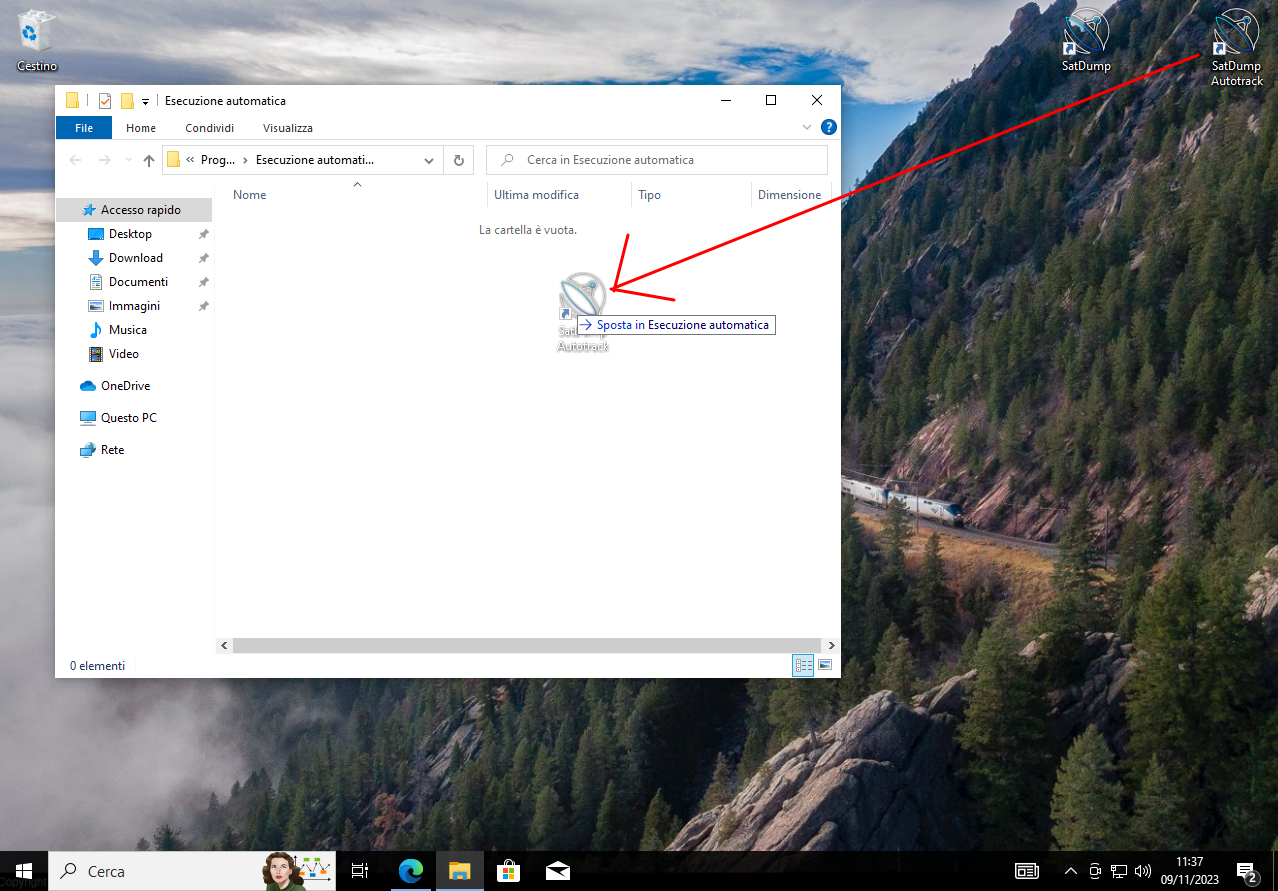
Task: Switch to the Home ribbon tab
Action: point(141,128)
